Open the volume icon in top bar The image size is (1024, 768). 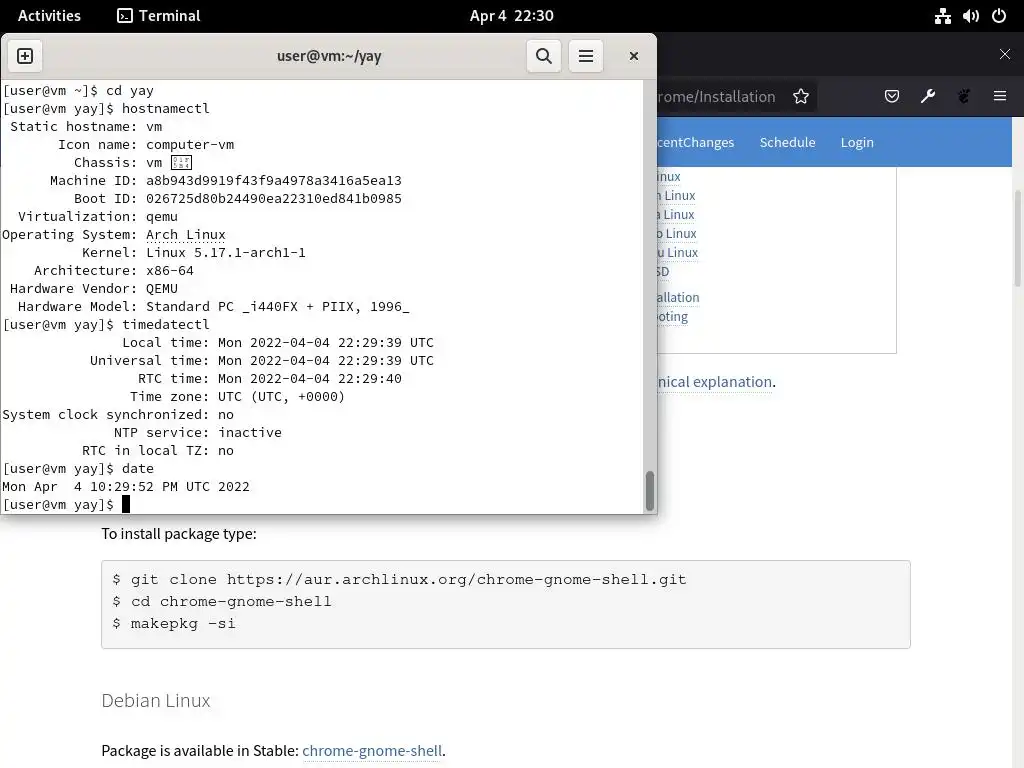tap(971, 16)
